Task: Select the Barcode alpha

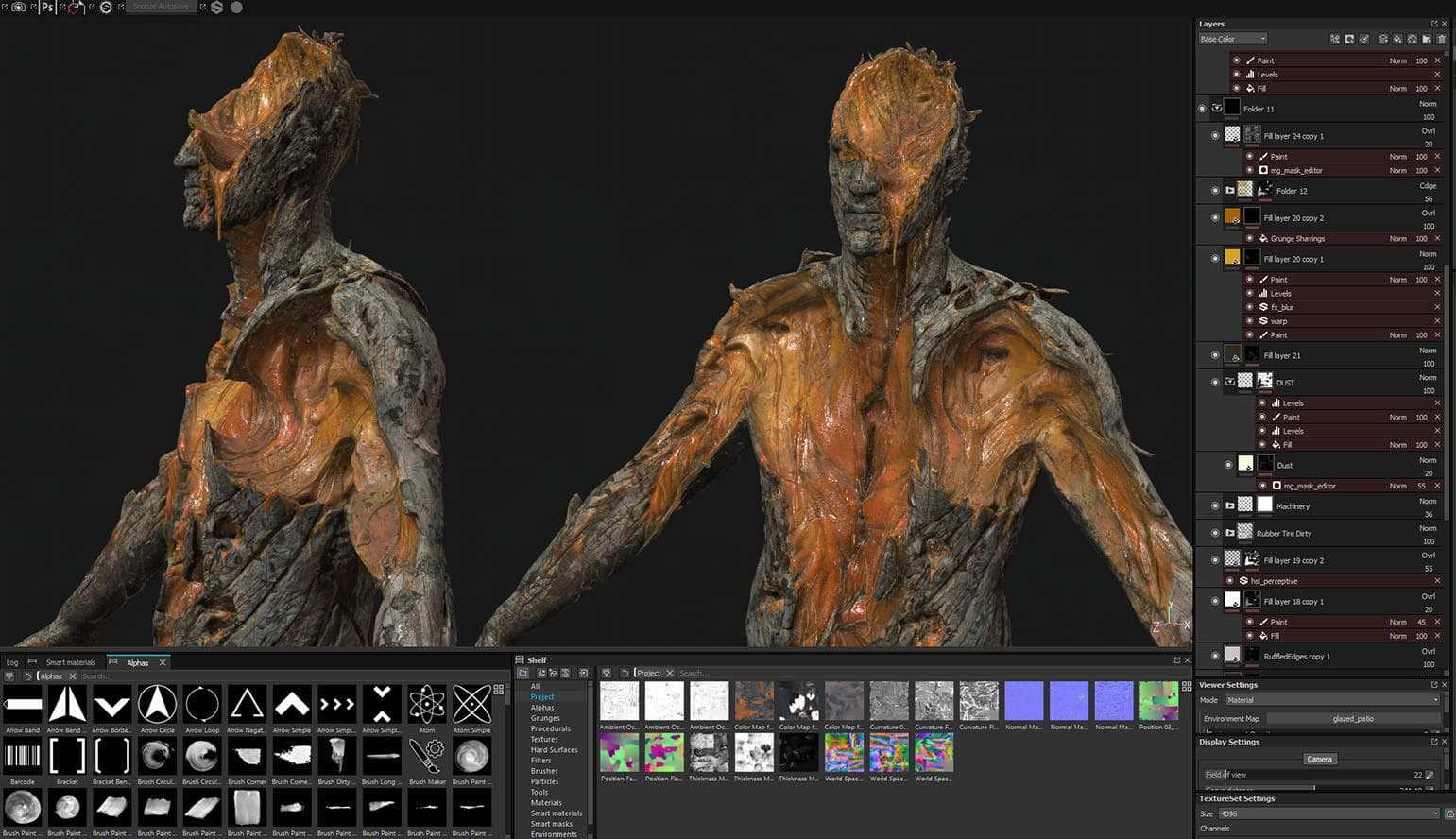Action: click(x=23, y=757)
